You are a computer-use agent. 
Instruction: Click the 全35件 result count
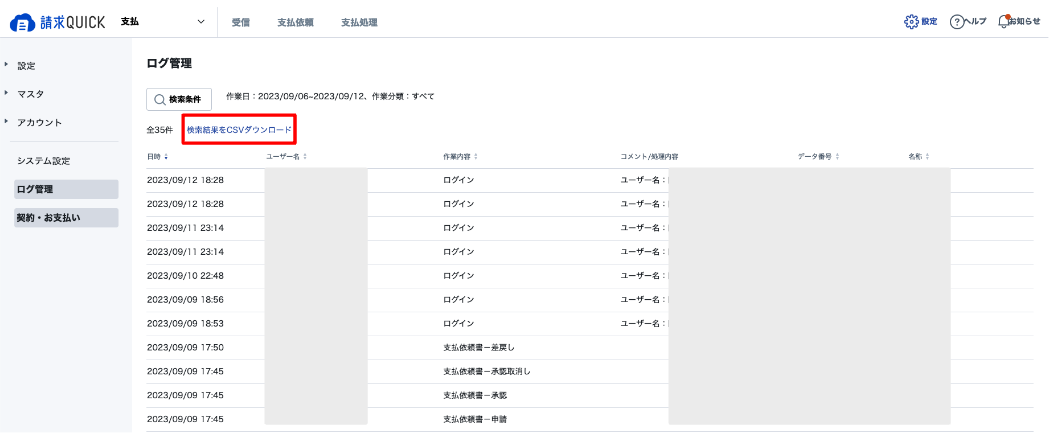click(x=159, y=130)
